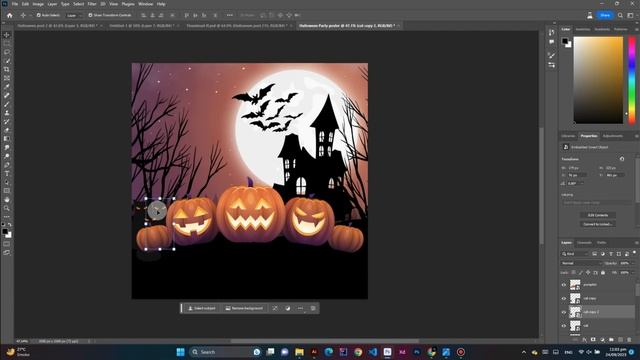Toggle the Auto-Select checkbox
640x360 pixels.
point(39,15)
